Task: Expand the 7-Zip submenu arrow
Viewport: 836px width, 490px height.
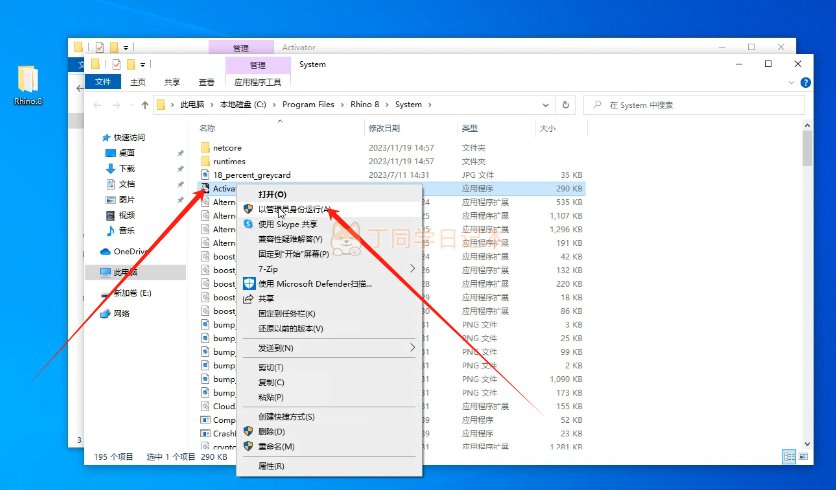Action: (412, 269)
